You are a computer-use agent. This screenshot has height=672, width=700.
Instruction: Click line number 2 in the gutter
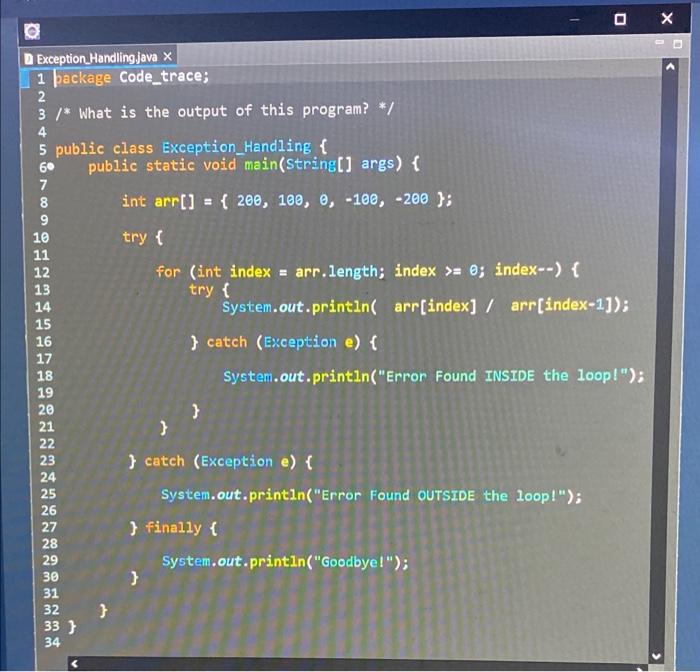[42, 96]
